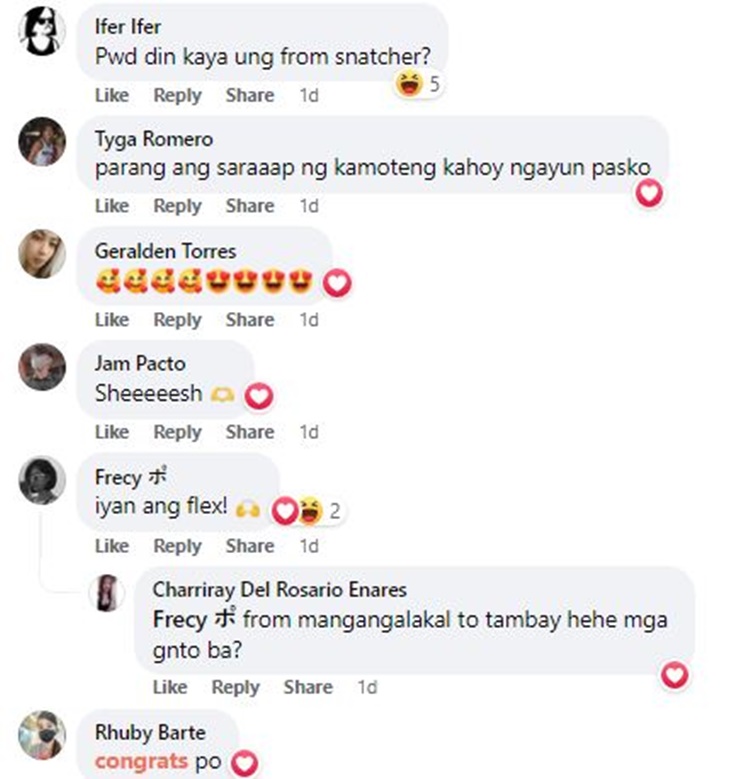Image resolution: width=750 pixels, height=779 pixels.
Task: Open Ifer Ifer's profile picture
Action: pos(42,31)
